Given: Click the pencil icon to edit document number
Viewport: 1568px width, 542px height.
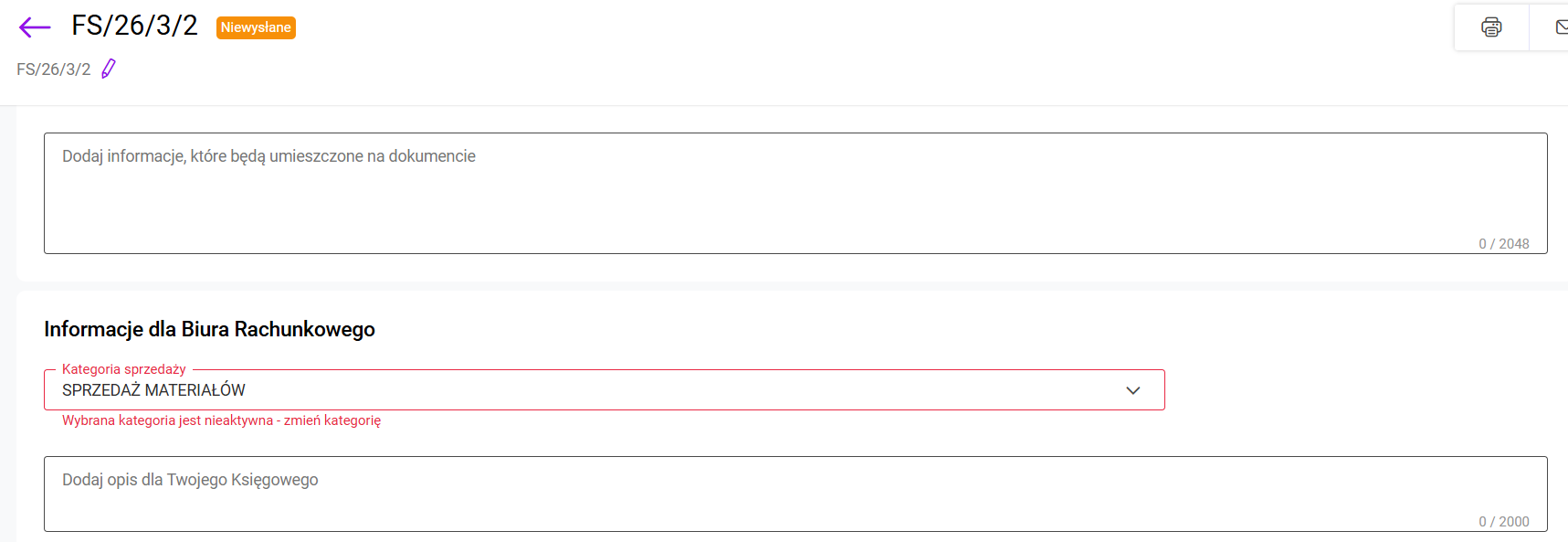Looking at the screenshot, I should pyautogui.click(x=109, y=69).
